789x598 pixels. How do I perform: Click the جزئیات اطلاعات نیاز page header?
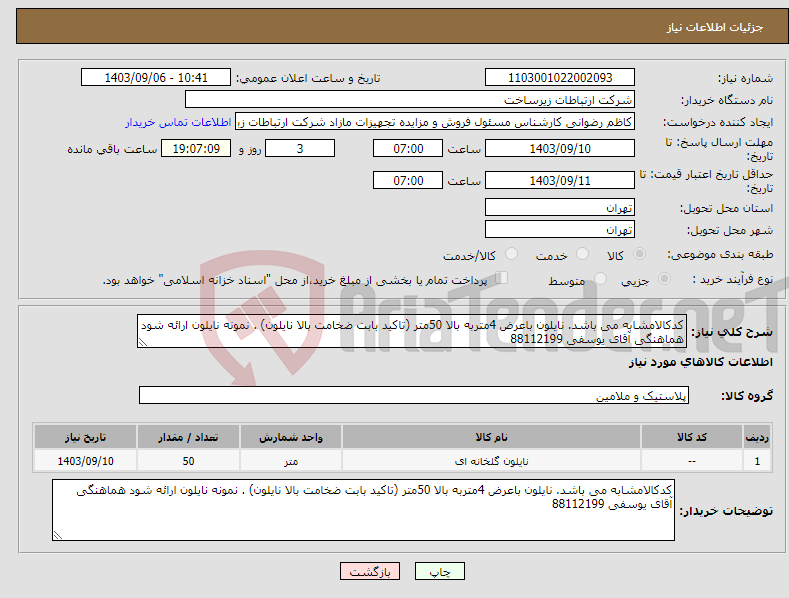point(715,27)
